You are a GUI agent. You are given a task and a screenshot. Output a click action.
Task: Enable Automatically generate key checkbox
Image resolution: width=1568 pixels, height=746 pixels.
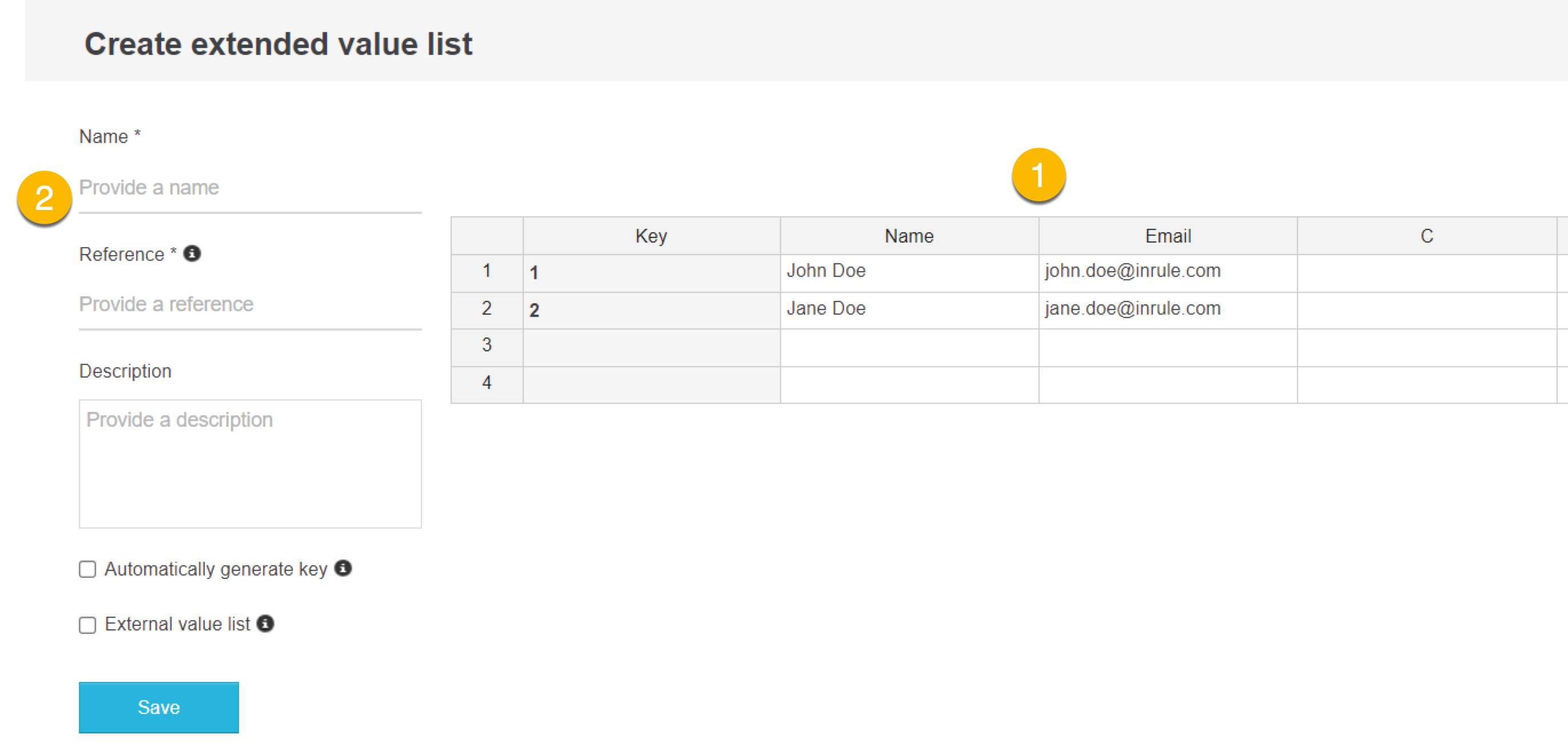pyautogui.click(x=87, y=569)
